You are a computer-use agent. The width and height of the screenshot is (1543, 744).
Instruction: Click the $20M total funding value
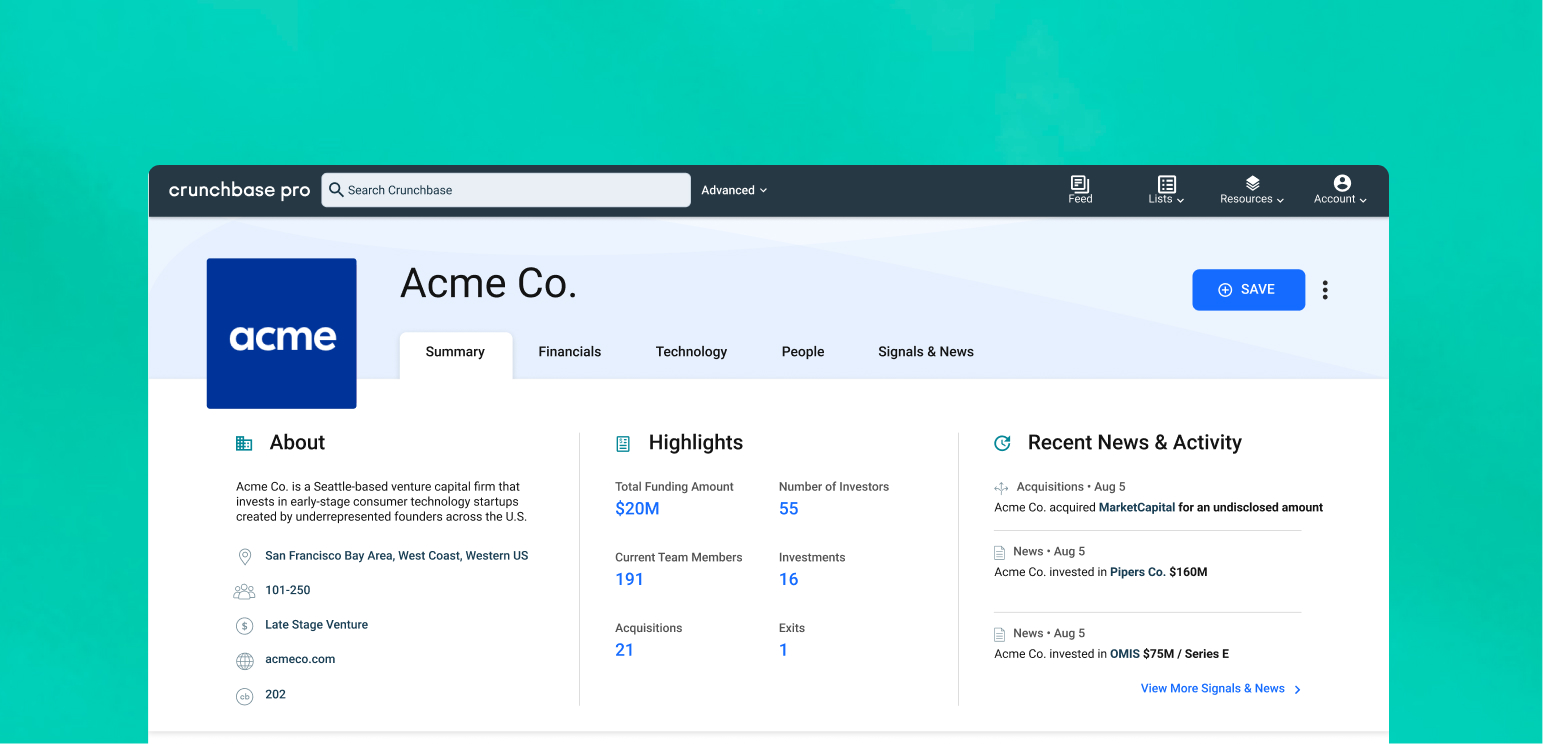(x=637, y=508)
